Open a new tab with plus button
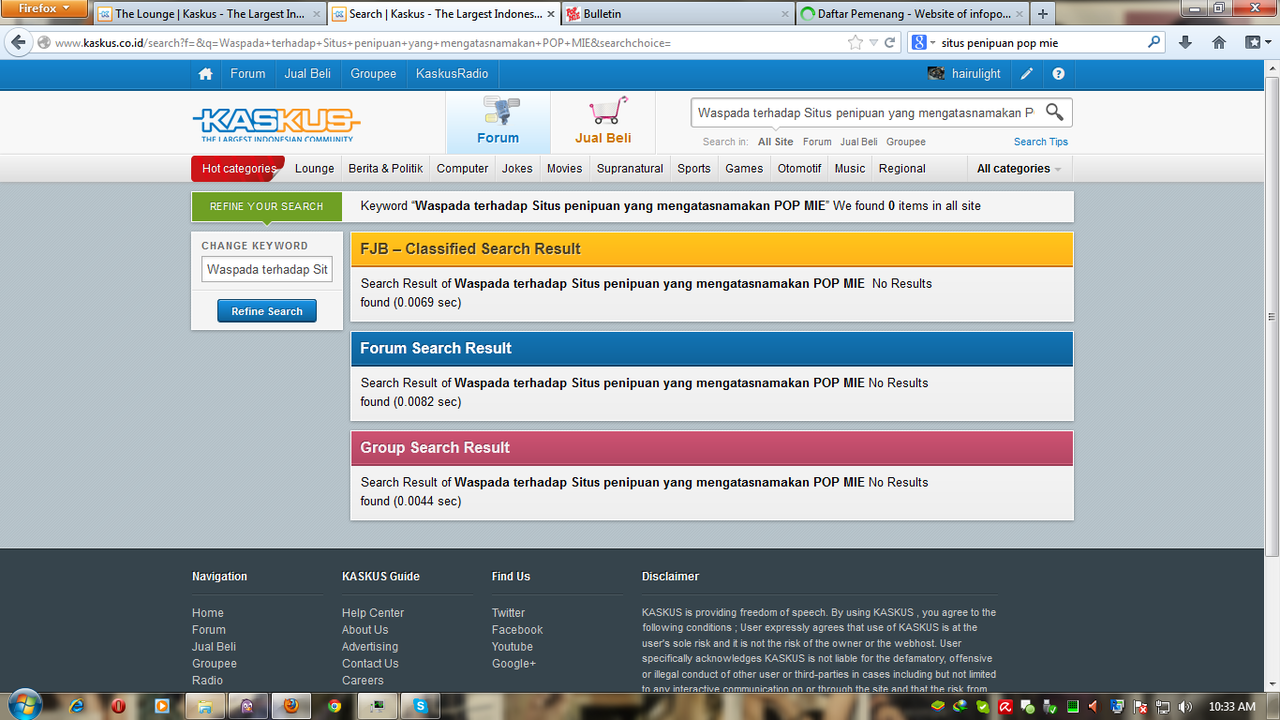Viewport: 1280px width, 720px height. pos(1043,14)
